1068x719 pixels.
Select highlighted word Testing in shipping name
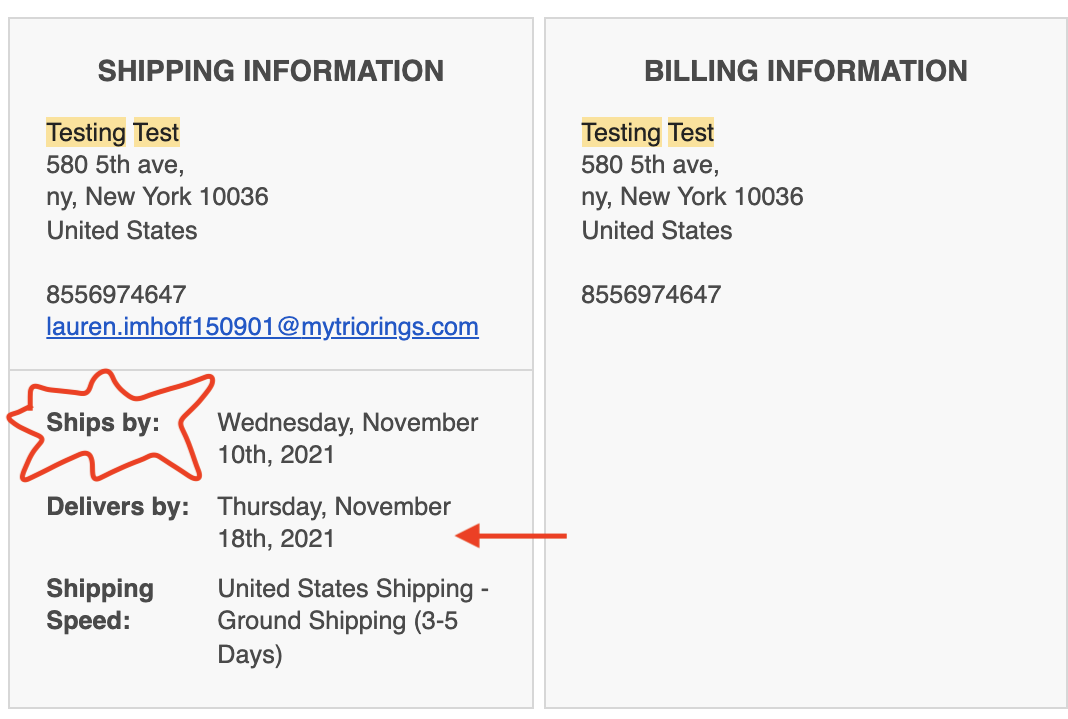[x=86, y=132]
